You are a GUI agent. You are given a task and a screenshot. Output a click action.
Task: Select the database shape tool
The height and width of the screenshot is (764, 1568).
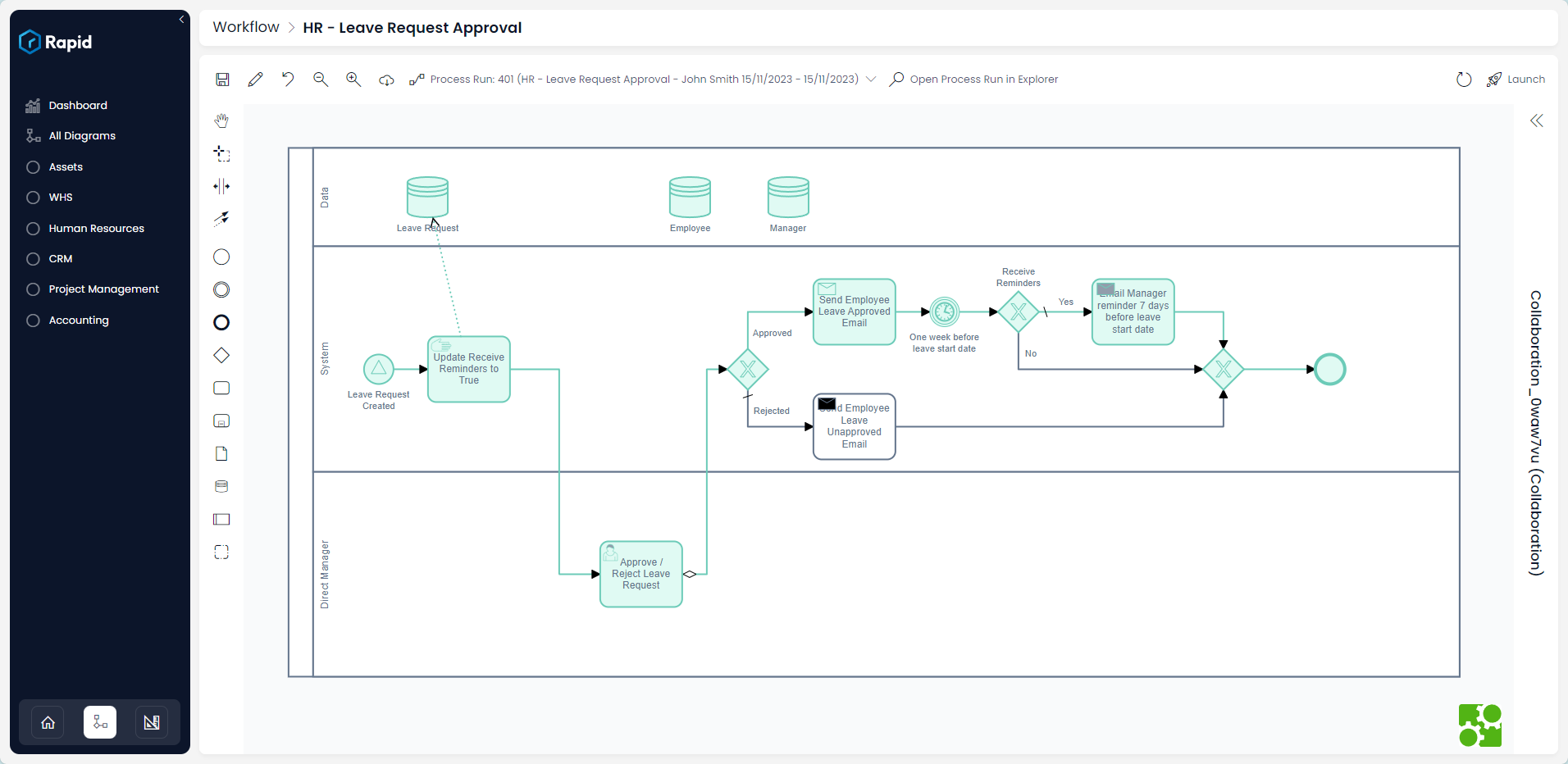[221, 486]
